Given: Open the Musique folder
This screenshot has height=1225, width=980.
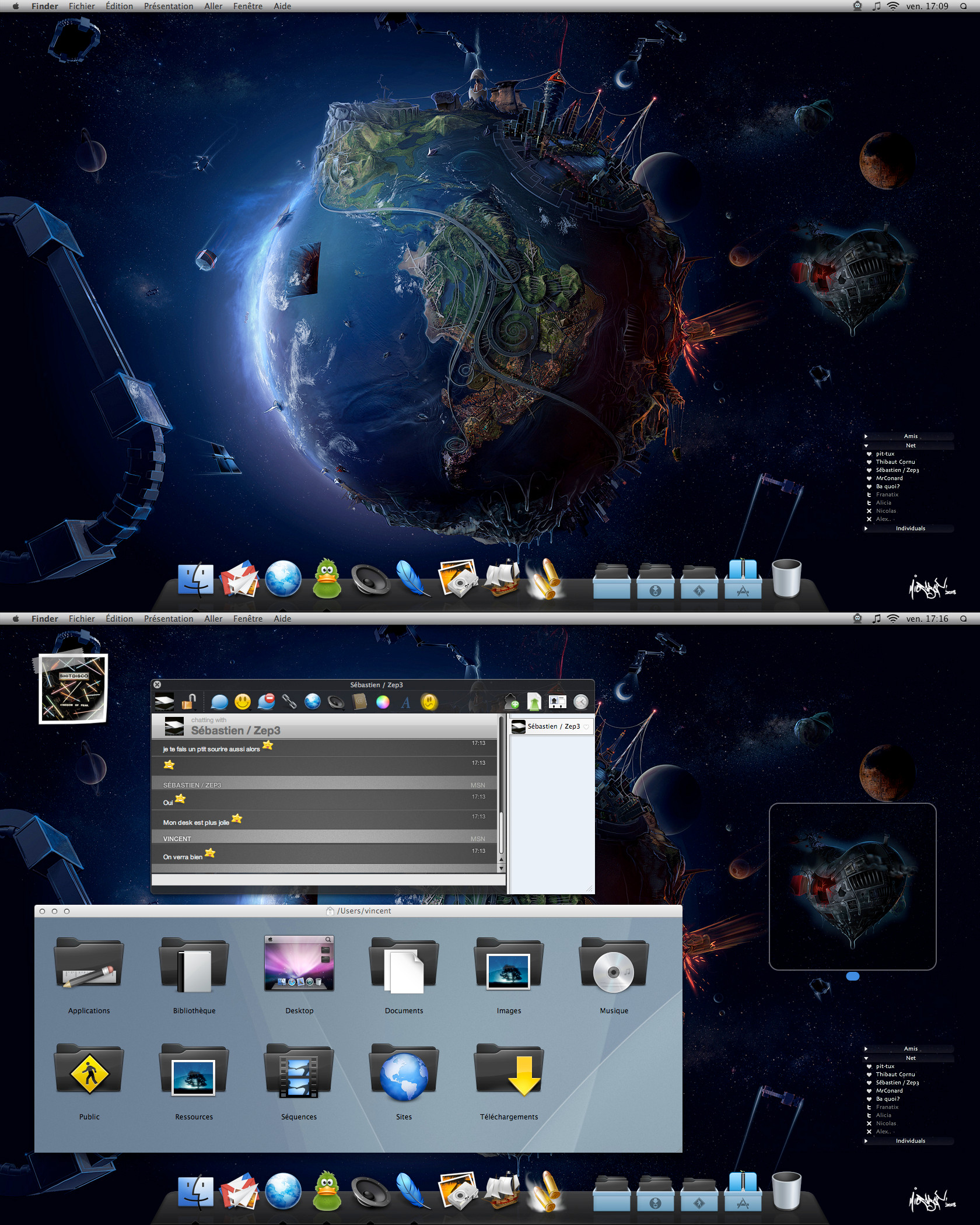Looking at the screenshot, I should click(x=614, y=975).
